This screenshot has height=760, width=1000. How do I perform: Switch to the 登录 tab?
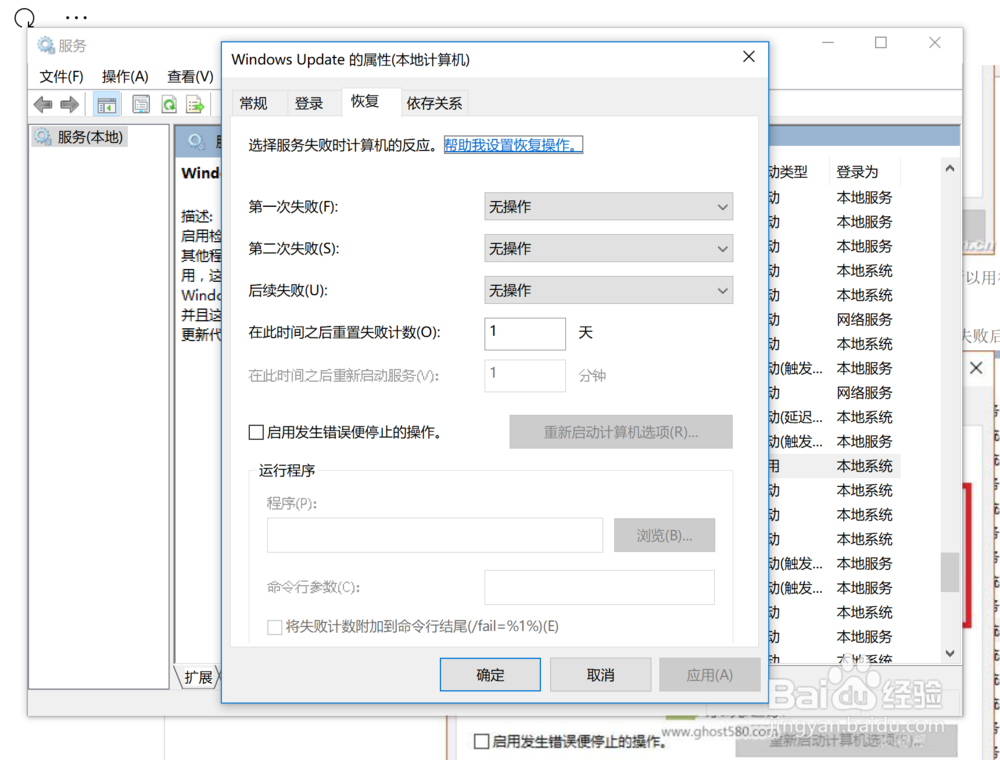(x=309, y=103)
